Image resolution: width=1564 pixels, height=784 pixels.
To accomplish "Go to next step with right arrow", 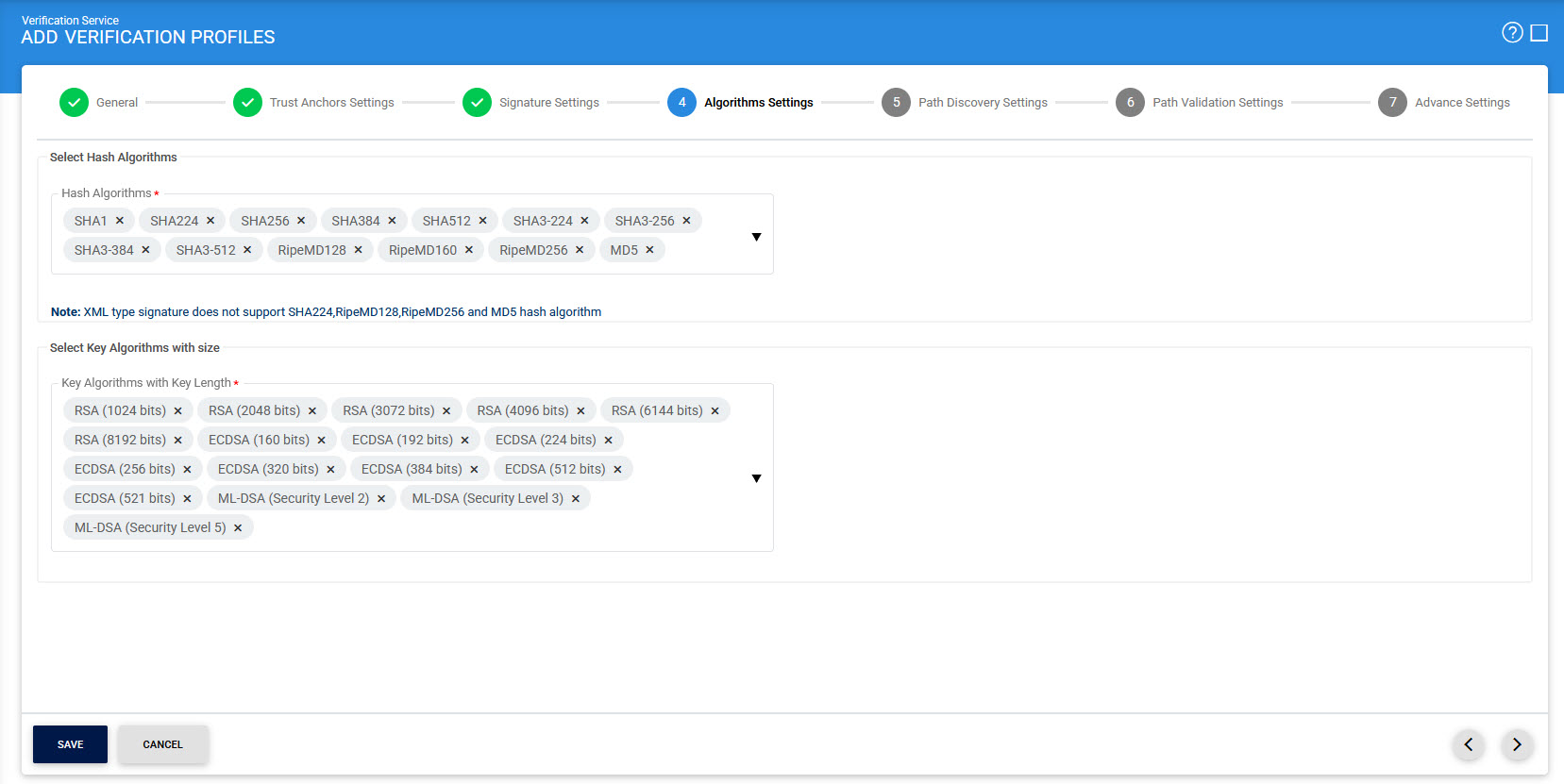I will click(x=1517, y=744).
